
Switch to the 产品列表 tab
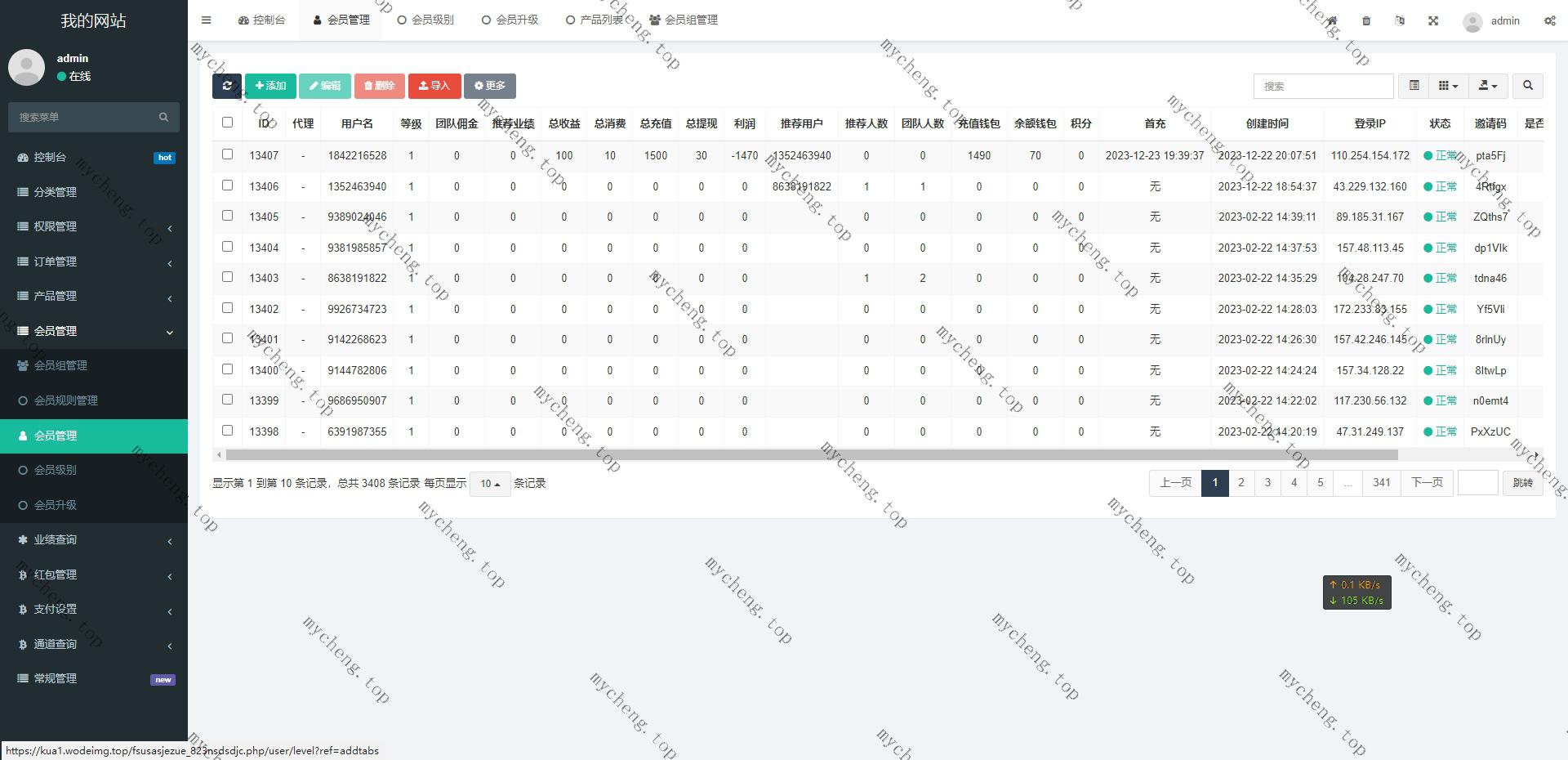[595, 20]
